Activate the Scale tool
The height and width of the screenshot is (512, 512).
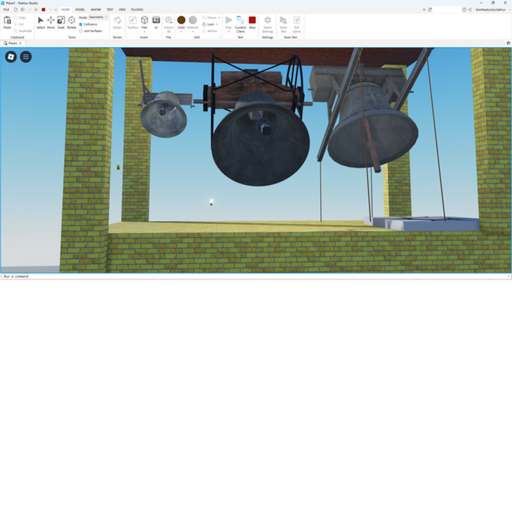[61, 22]
